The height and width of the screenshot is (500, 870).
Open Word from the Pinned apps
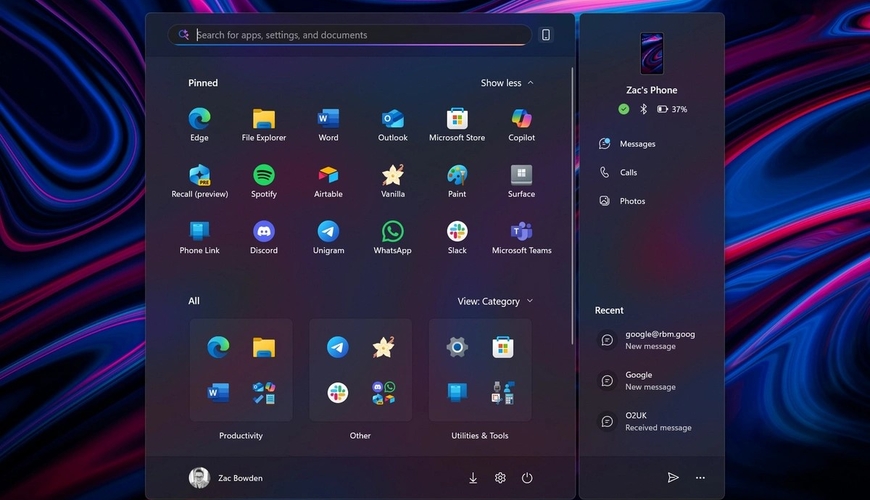328,125
